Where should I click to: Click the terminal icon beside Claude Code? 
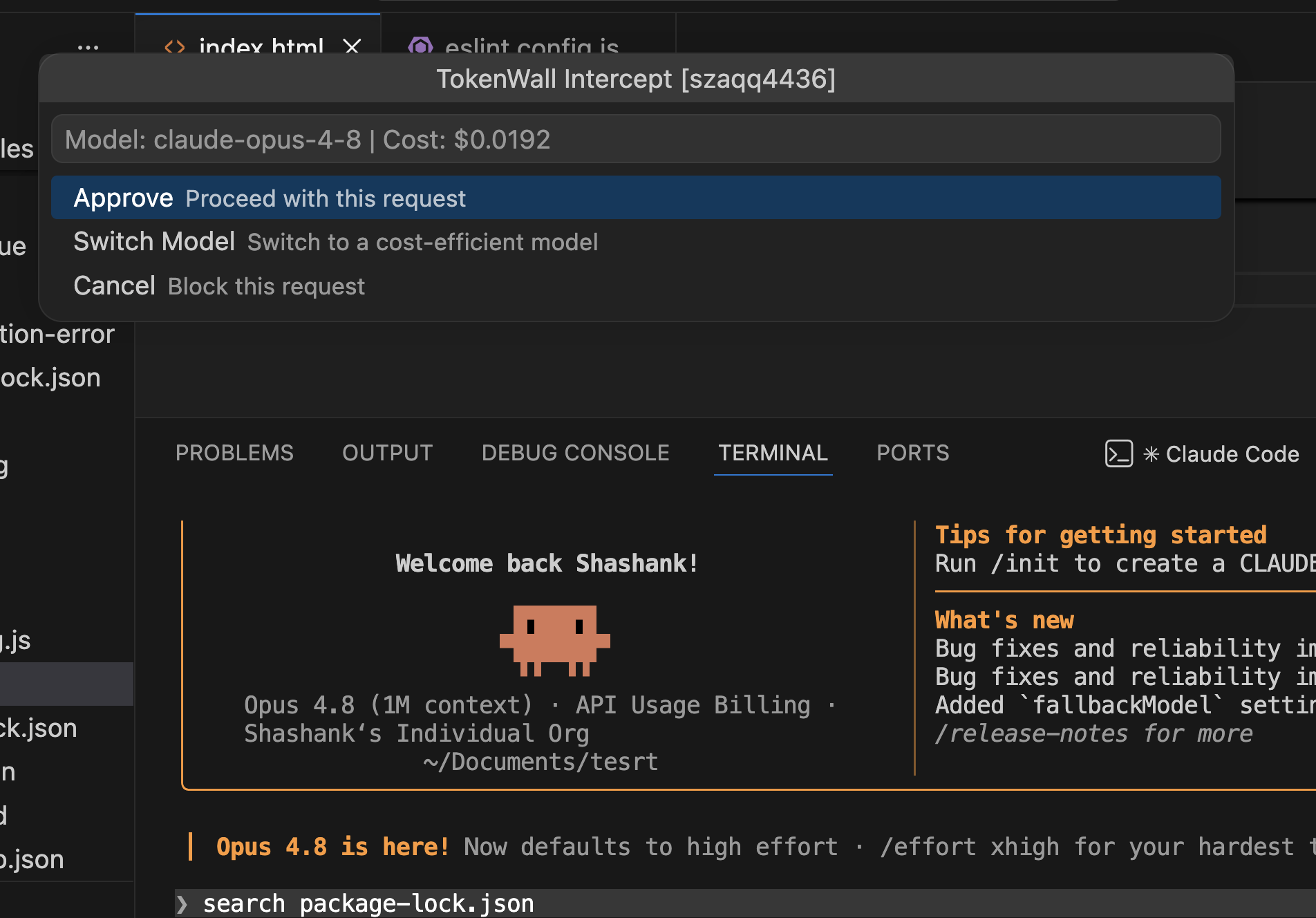1118,453
